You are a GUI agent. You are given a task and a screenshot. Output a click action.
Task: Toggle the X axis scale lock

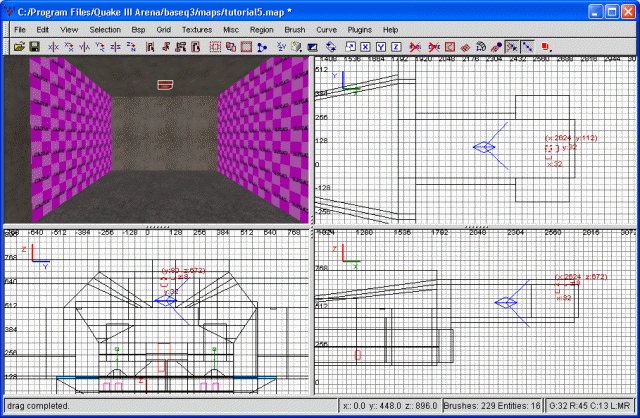[365, 47]
